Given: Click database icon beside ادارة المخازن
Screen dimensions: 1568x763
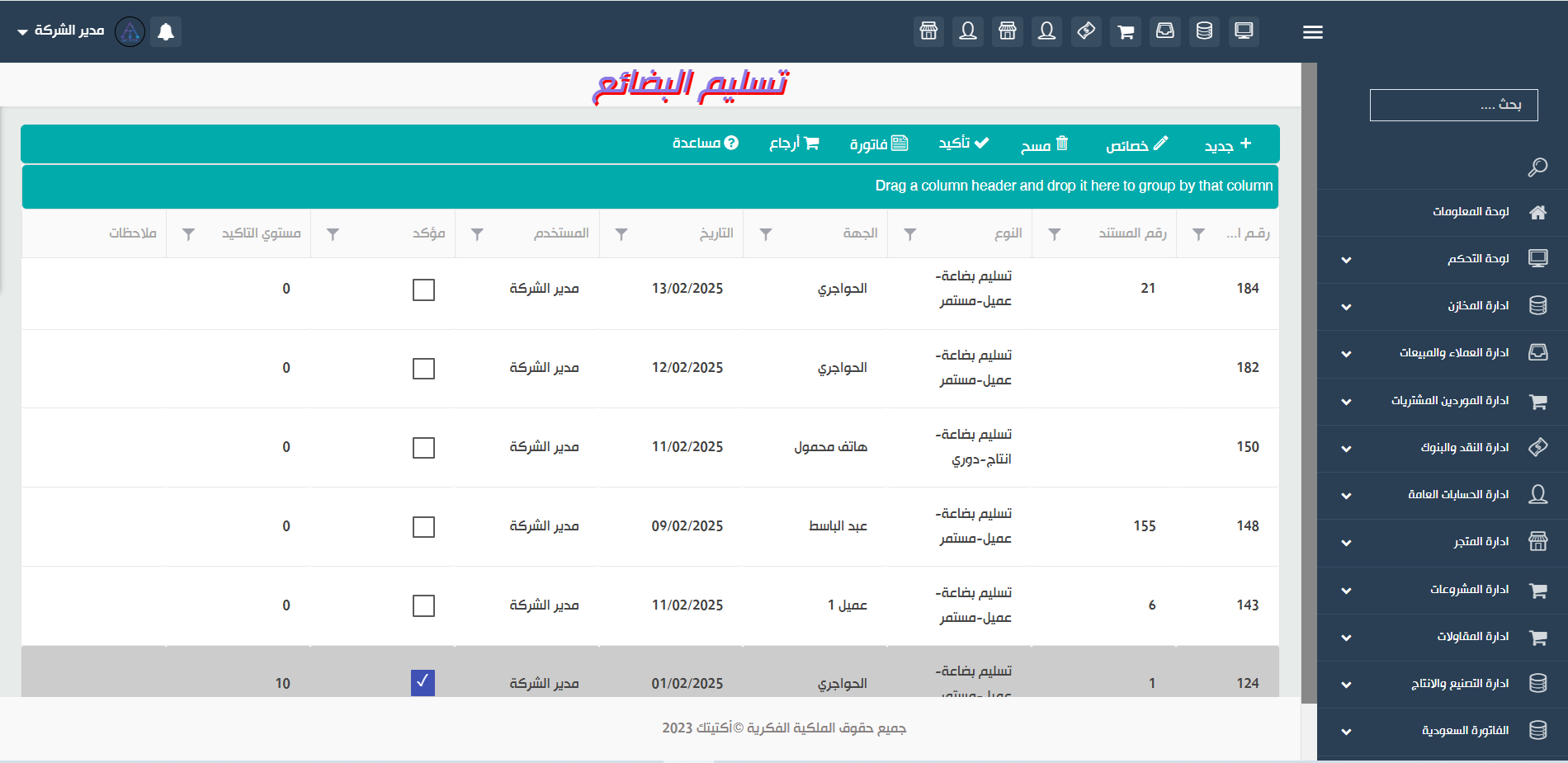Looking at the screenshot, I should point(1537,305).
